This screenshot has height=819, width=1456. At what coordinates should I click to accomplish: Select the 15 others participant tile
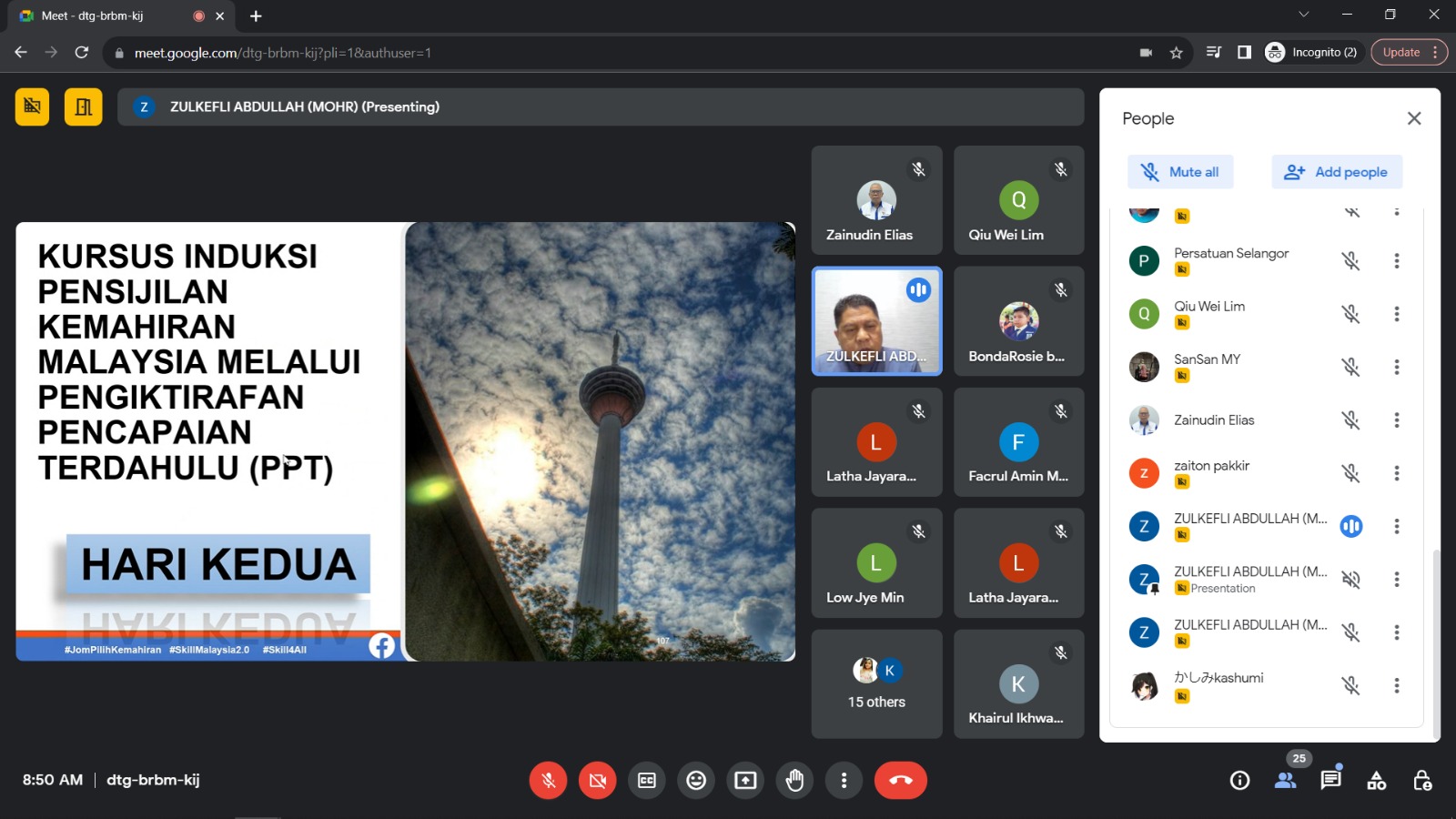(x=876, y=683)
